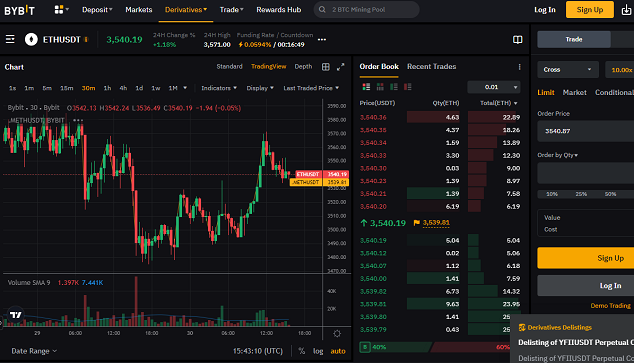
Task: Click the mark price flag icon
Action: click(416, 223)
